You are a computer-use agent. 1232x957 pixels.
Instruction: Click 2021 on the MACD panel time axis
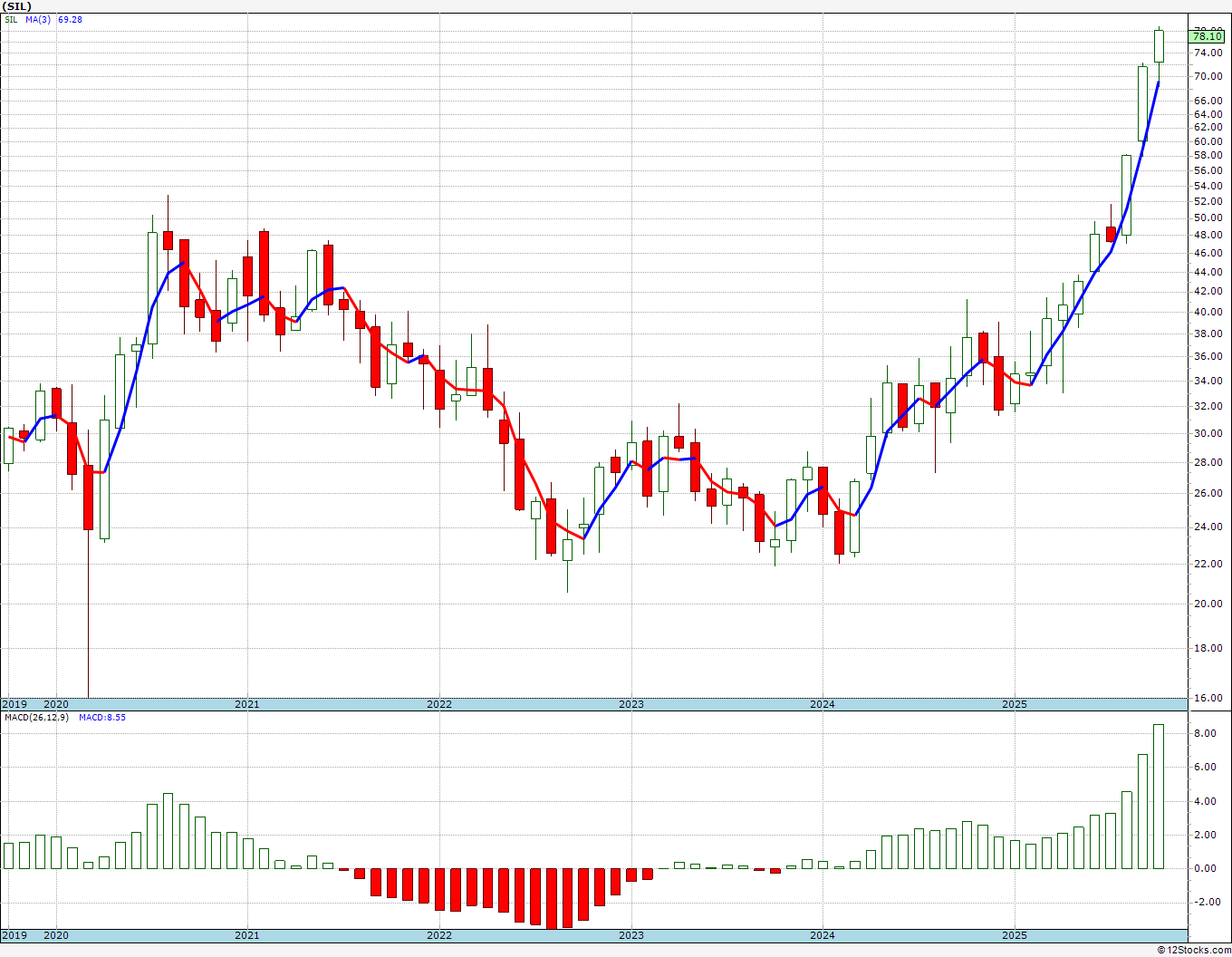coord(247,935)
